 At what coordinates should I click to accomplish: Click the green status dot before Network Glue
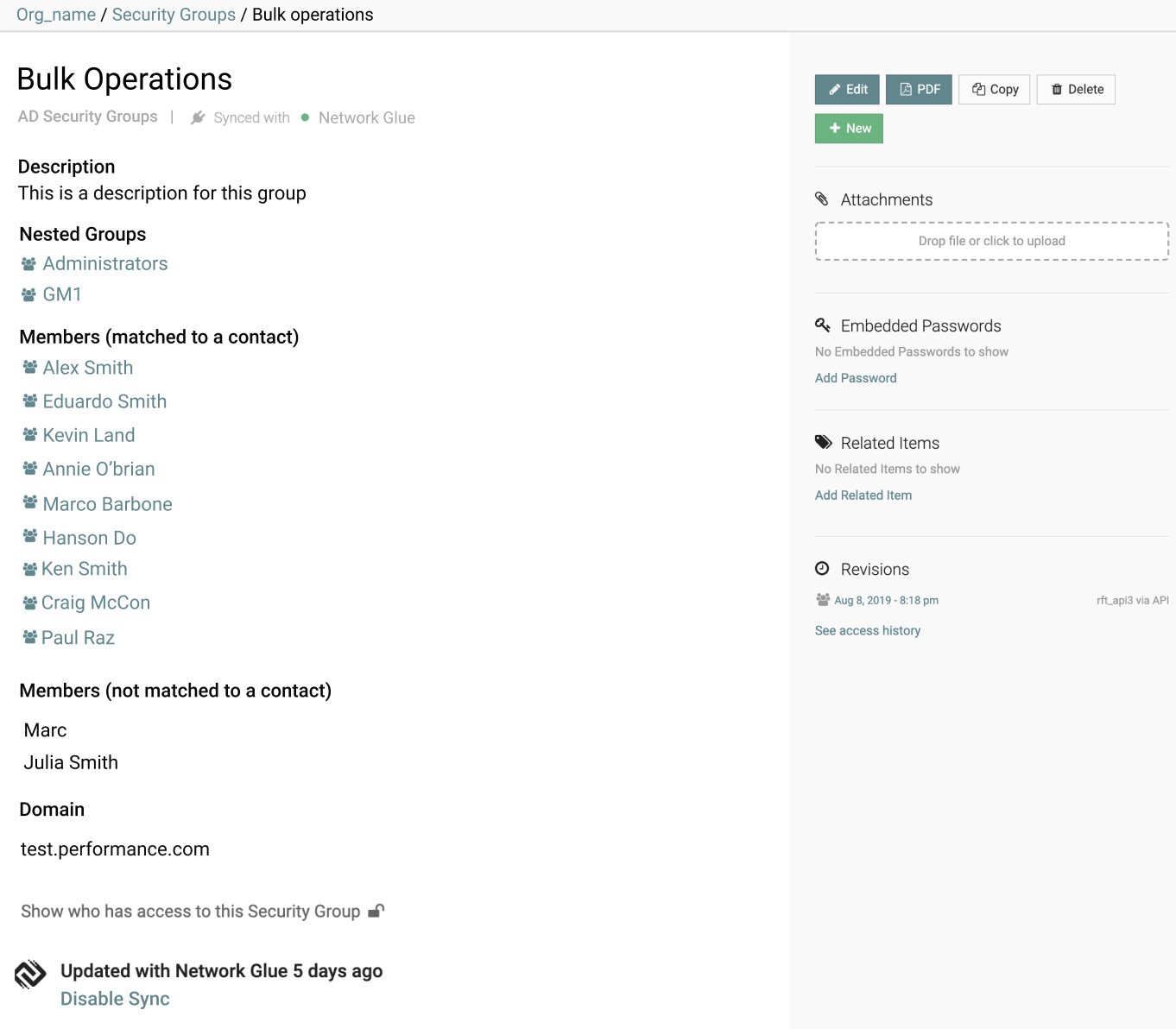pyautogui.click(x=304, y=117)
